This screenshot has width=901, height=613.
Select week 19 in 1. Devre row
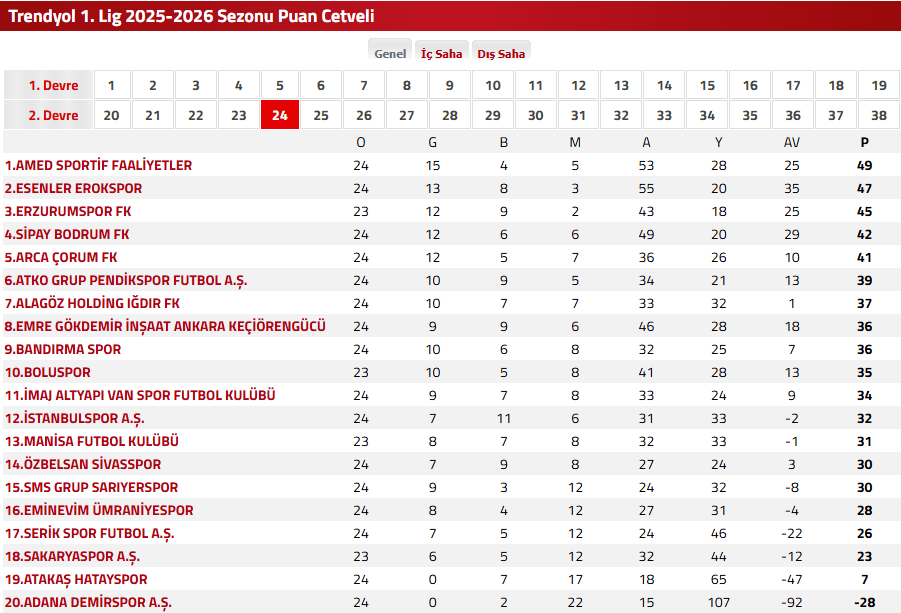[877, 85]
